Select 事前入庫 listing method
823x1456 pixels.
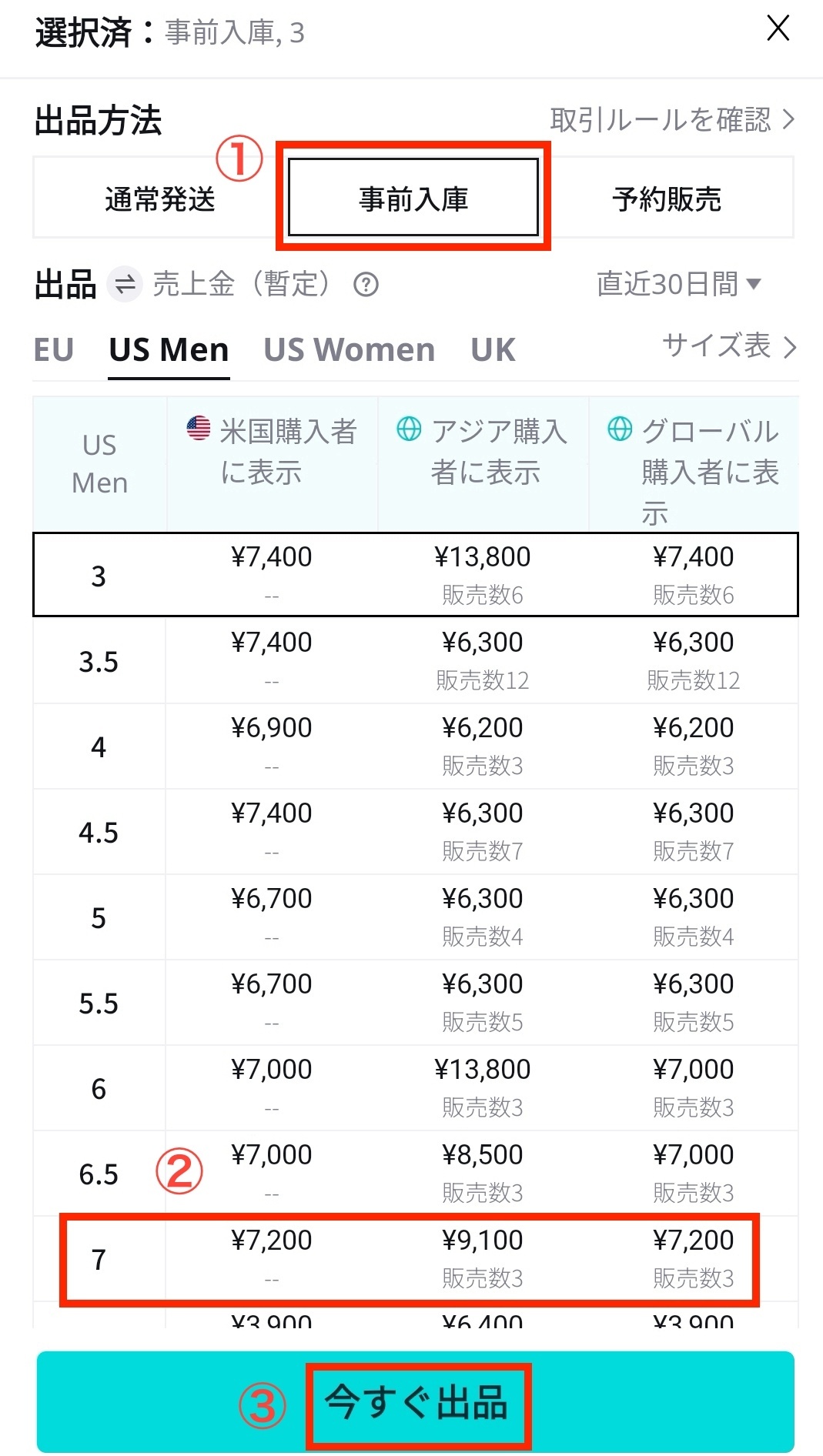point(413,199)
